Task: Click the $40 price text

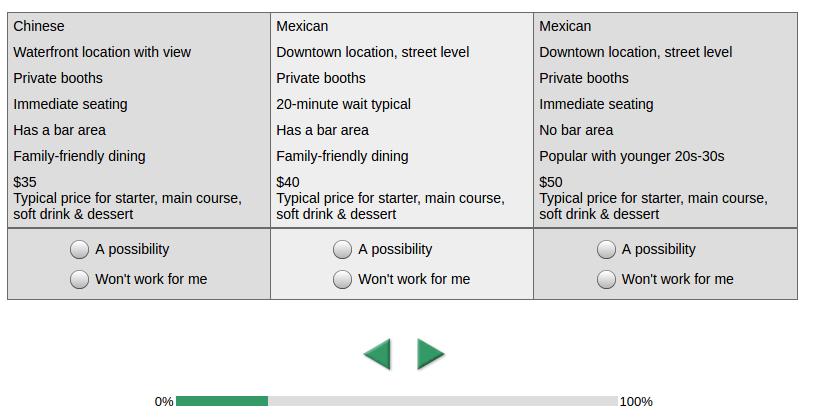Action: pyautogui.click(x=288, y=182)
